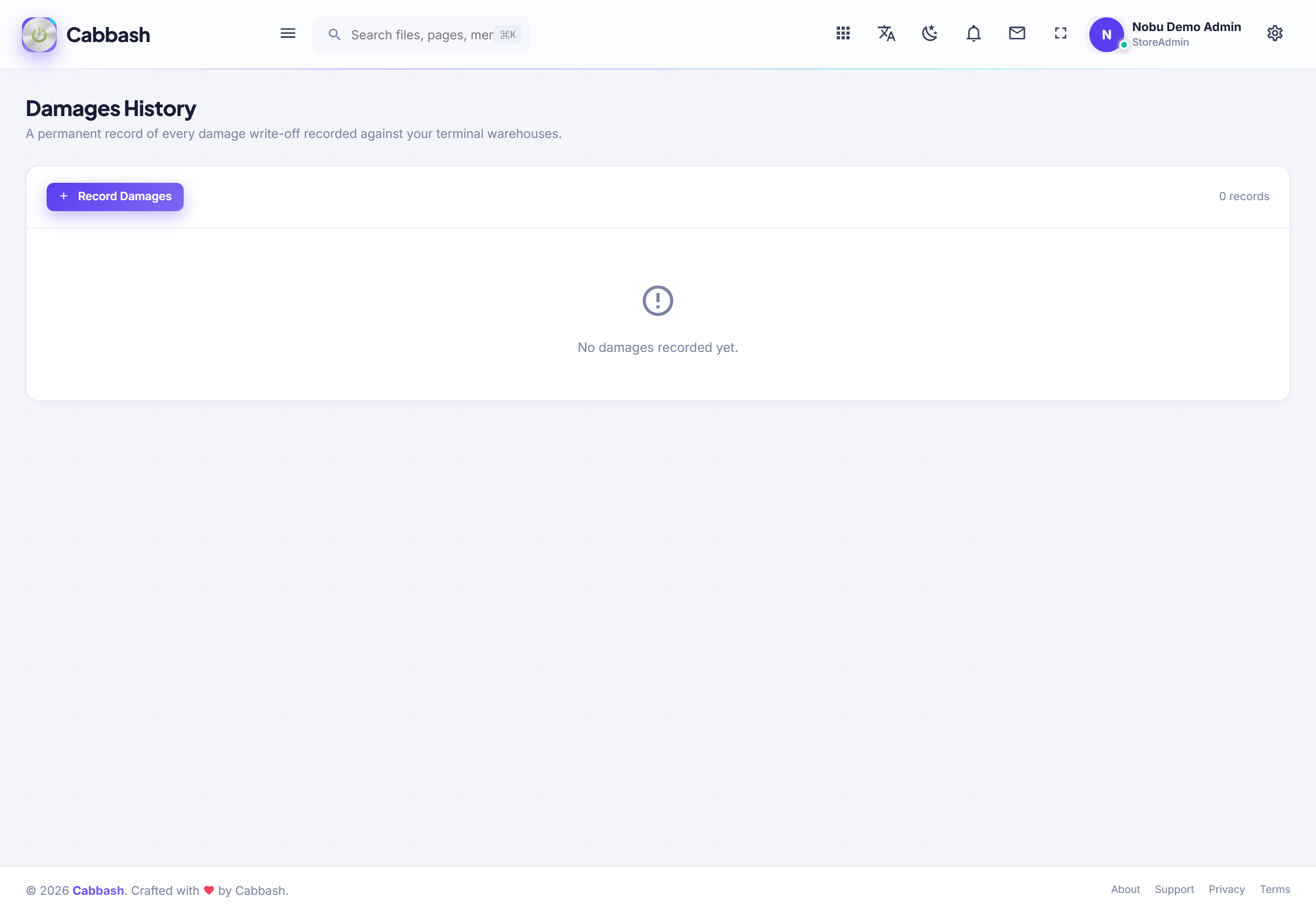Enter fullscreen mode via the header icon

tap(1061, 33)
